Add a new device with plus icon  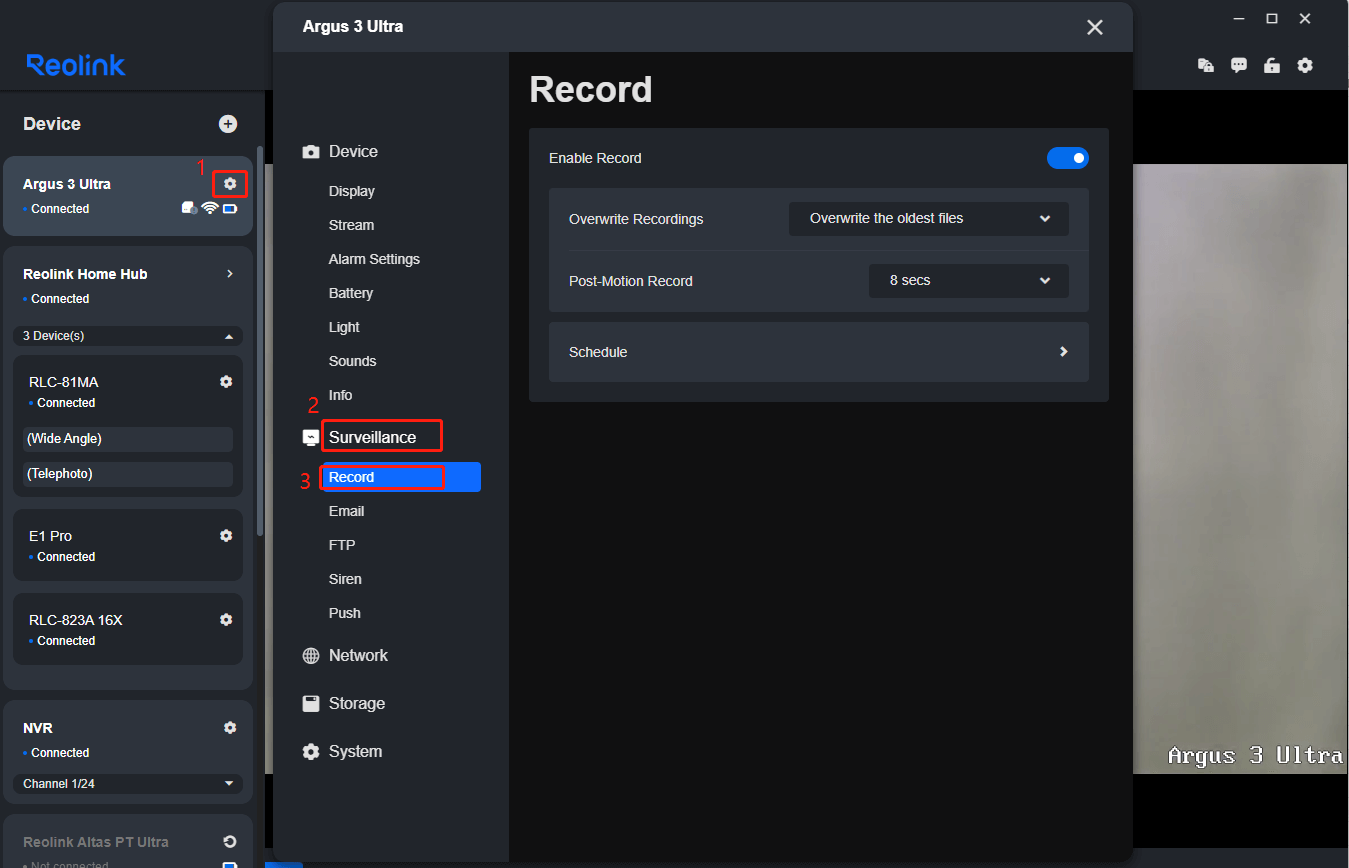[x=228, y=124]
